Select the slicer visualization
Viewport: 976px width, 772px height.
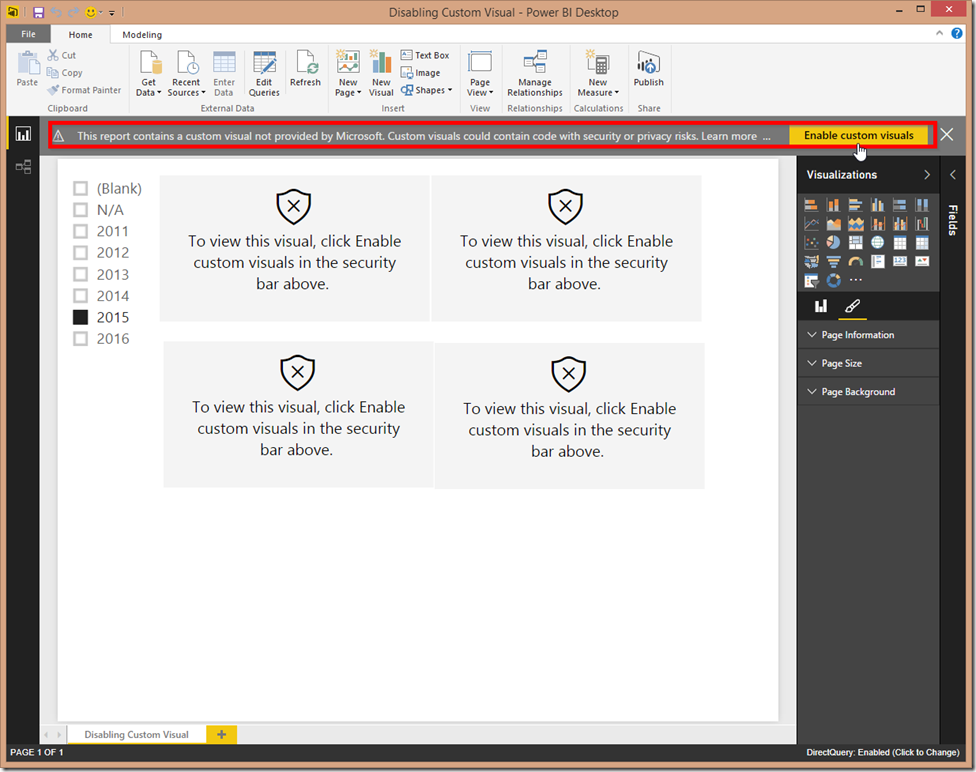[x=811, y=281]
